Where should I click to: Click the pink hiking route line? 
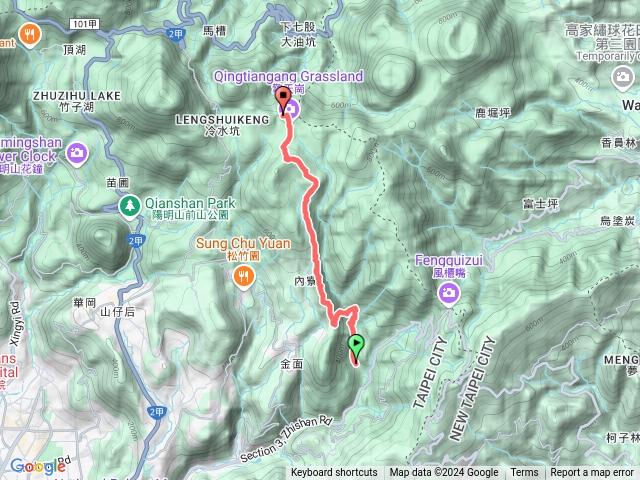[x=312, y=229]
